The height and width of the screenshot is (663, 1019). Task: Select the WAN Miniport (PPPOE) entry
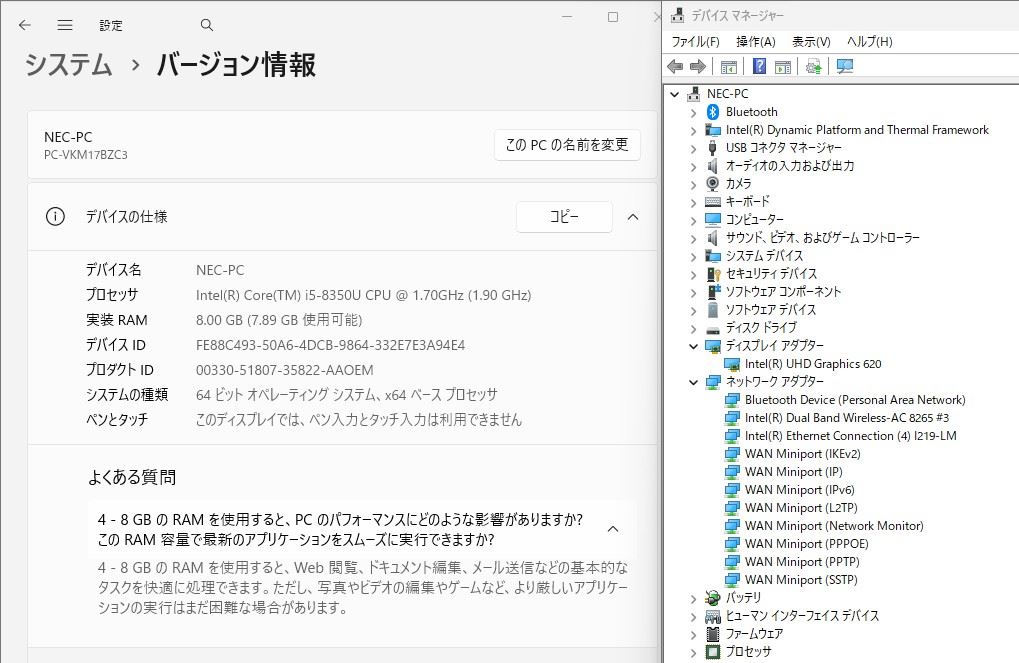coord(806,544)
